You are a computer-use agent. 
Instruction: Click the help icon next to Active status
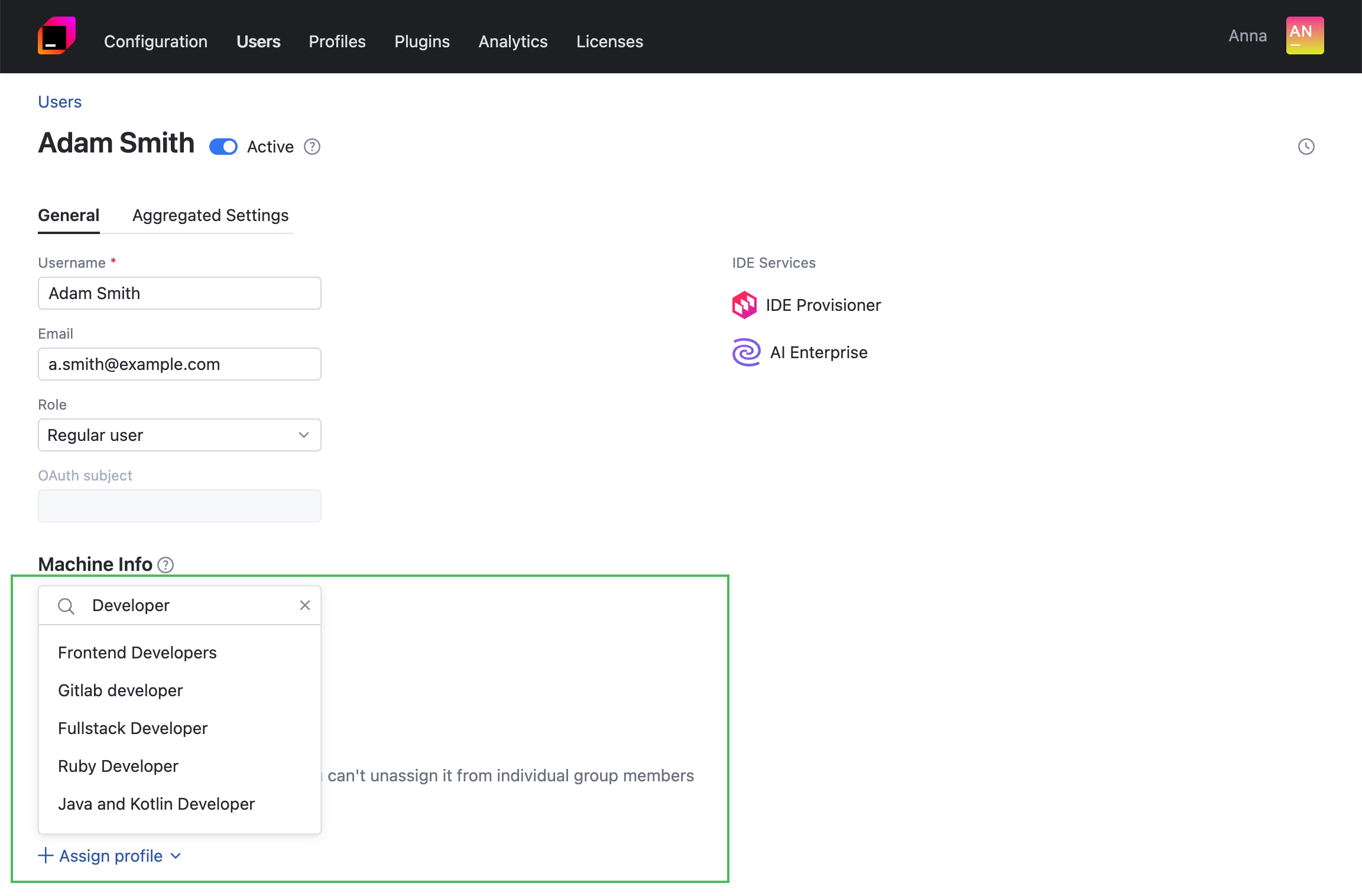[312, 147]
